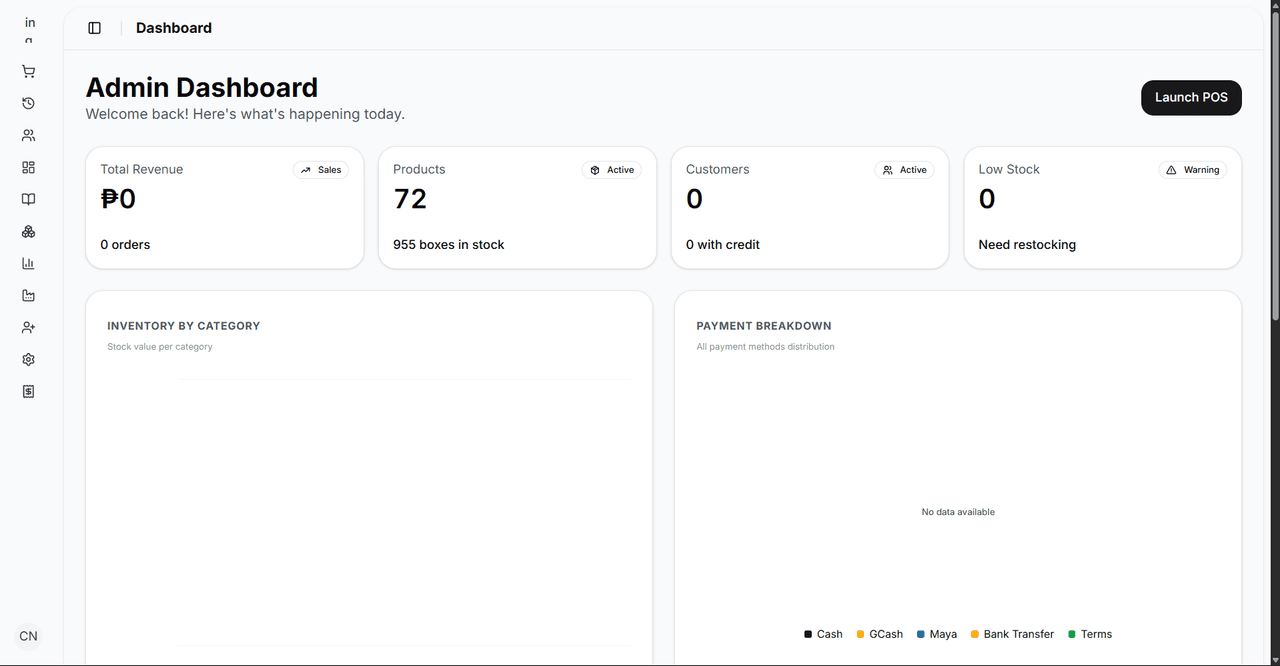Toggle the sidebar panel button
The width and height of the screenshot is (1280, 666).
95,28
